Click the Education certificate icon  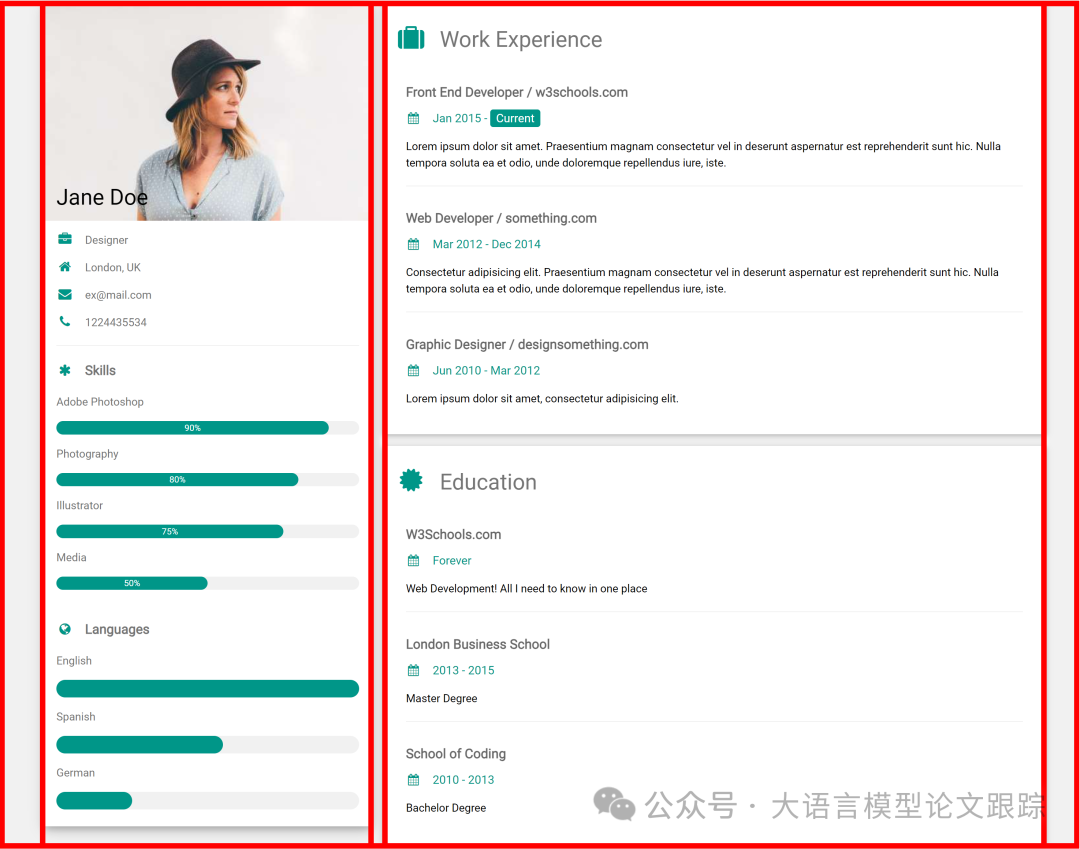pyautogui.click(x=411, y=480)
